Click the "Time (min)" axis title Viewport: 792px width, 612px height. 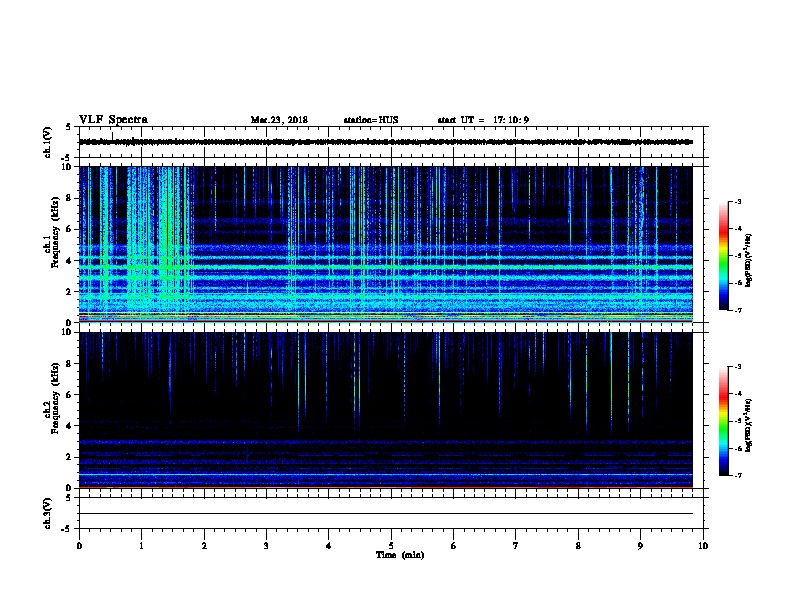[400, 555]
